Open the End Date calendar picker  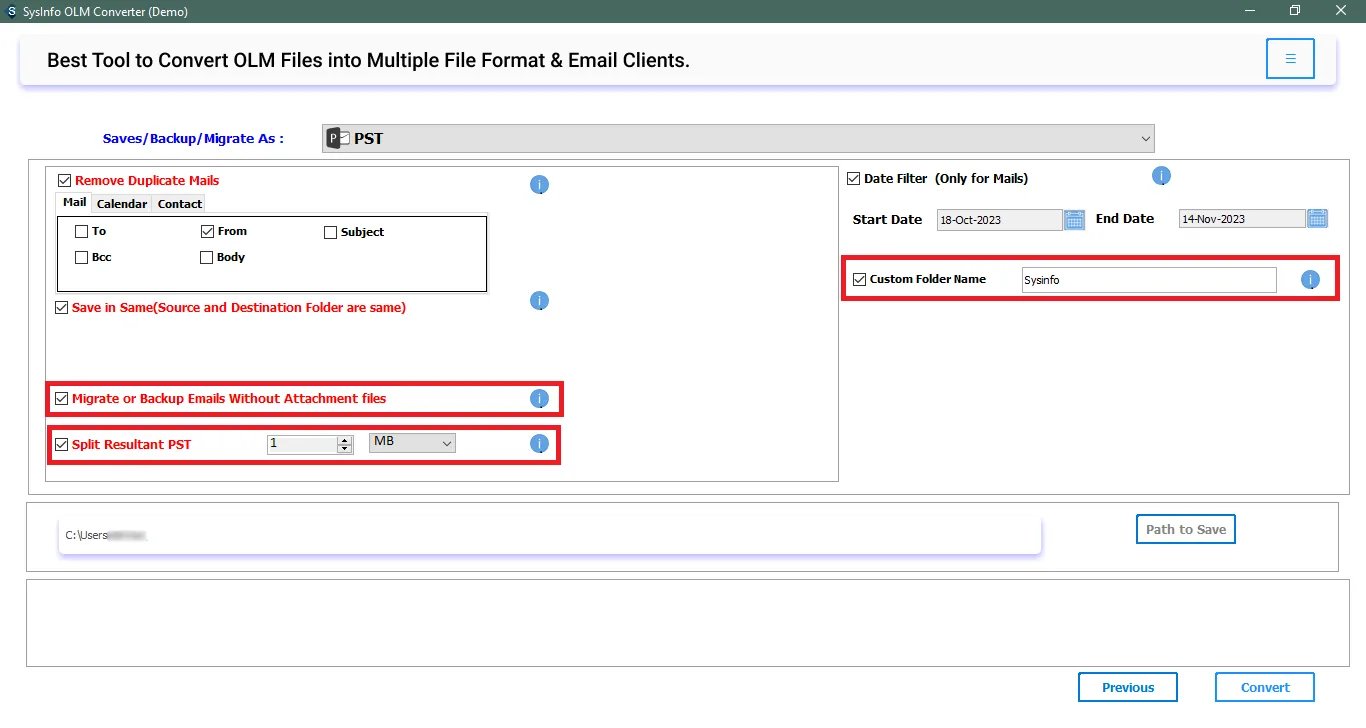coord(1317,219)
